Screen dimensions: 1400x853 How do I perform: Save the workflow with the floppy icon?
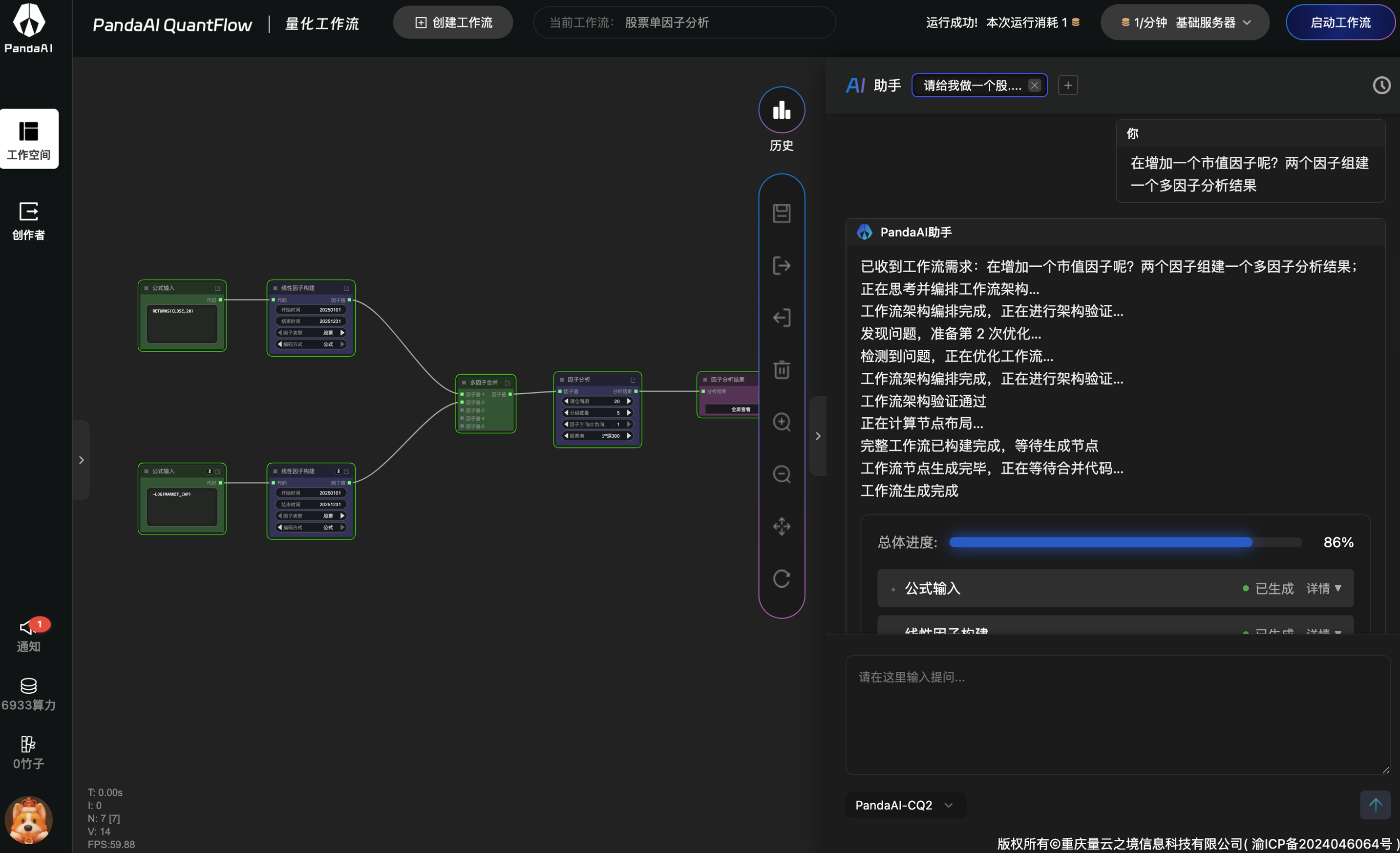(782, 213)
